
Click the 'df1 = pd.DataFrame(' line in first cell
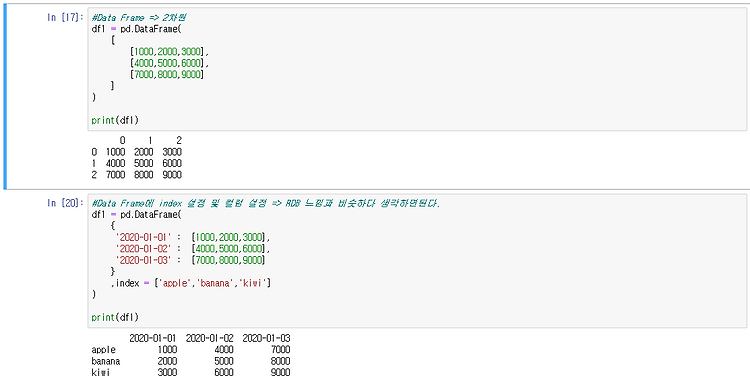(x=136, y=29)
